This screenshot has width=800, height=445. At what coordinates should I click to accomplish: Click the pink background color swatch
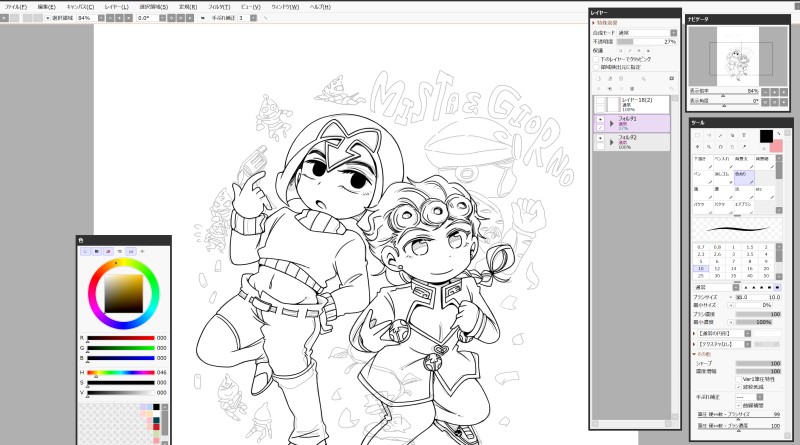coord(776,146)
